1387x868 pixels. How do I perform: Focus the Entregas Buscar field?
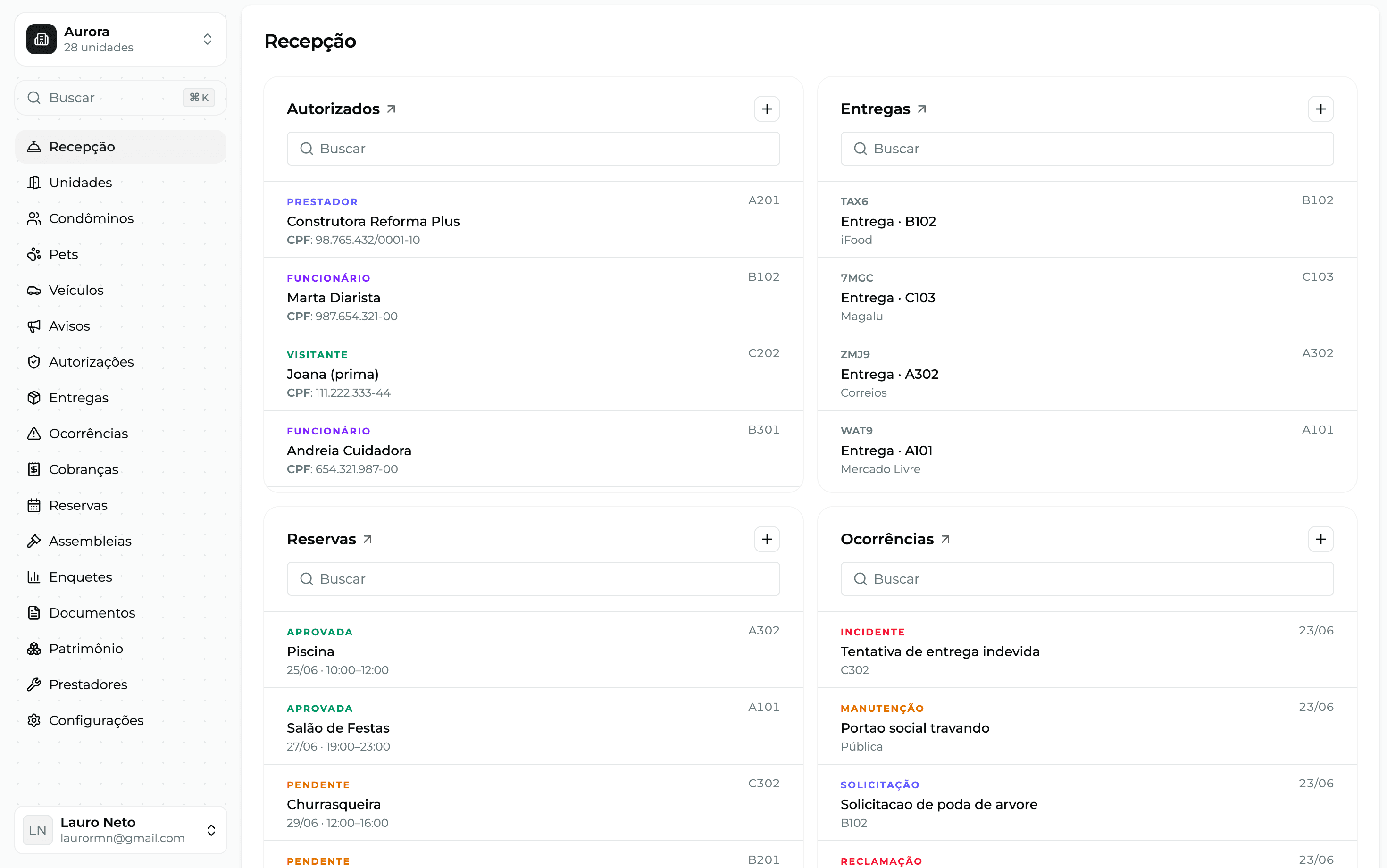tap(1087, 149)
